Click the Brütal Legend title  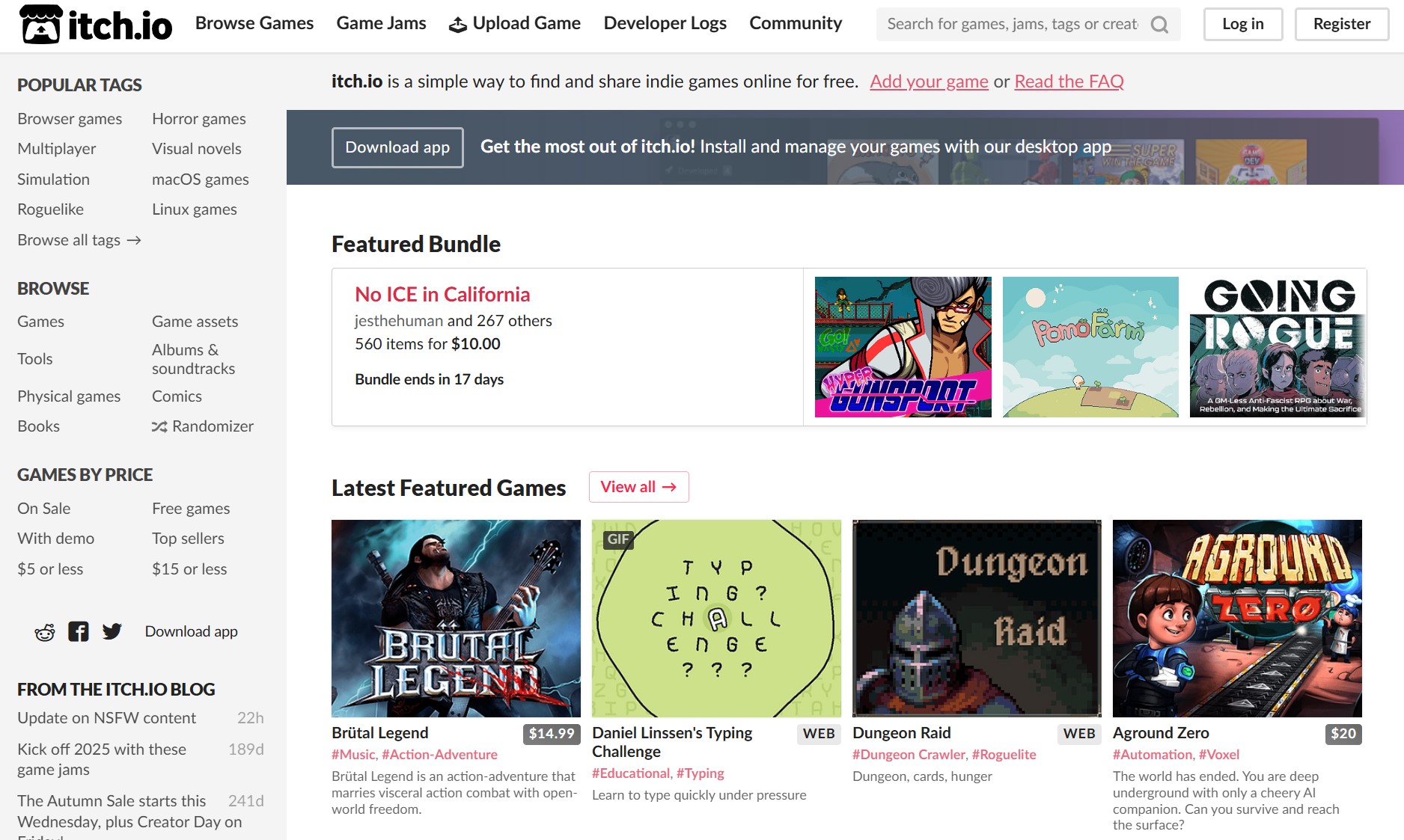coord(380,733)
